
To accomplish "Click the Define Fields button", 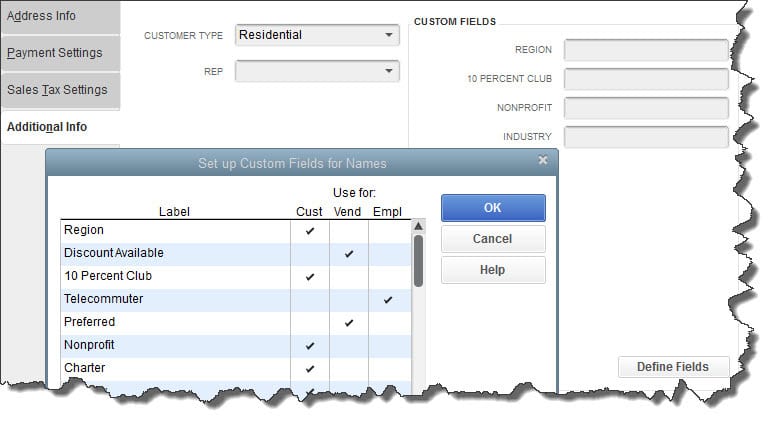I will (673, 367).
